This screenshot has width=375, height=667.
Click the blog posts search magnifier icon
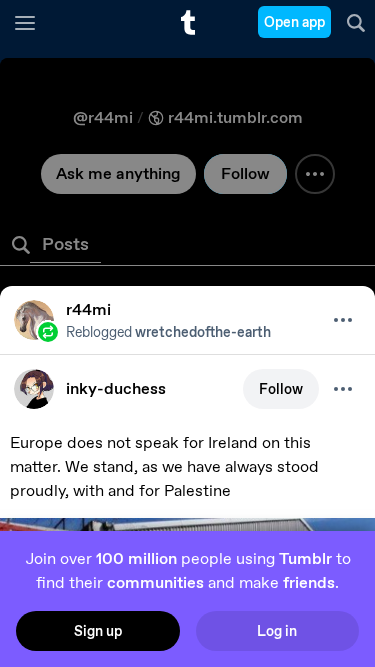[x=20, y=245]
